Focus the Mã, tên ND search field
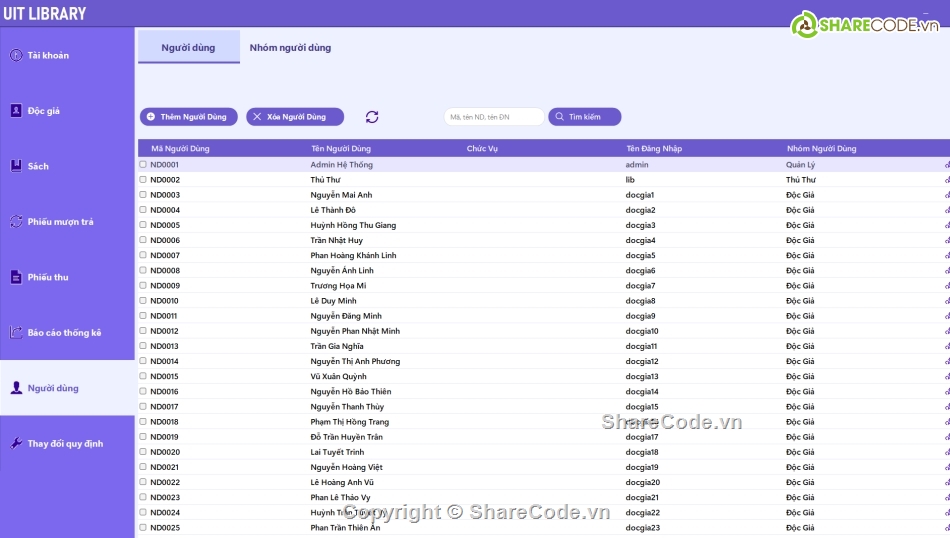Image resolution: width=950 pixels, height=538 pixels. click(493, 117)
